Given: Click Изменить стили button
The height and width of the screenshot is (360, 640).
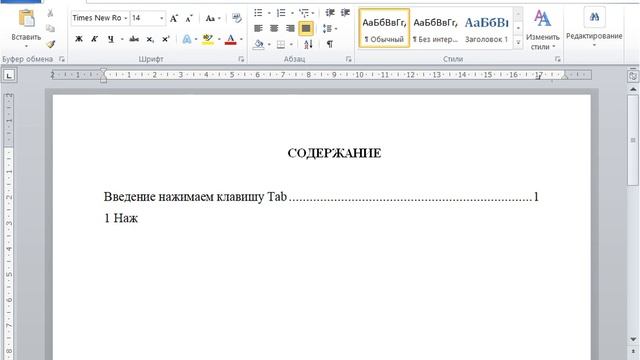Looking at the screenshot, I should pos(542,29).
